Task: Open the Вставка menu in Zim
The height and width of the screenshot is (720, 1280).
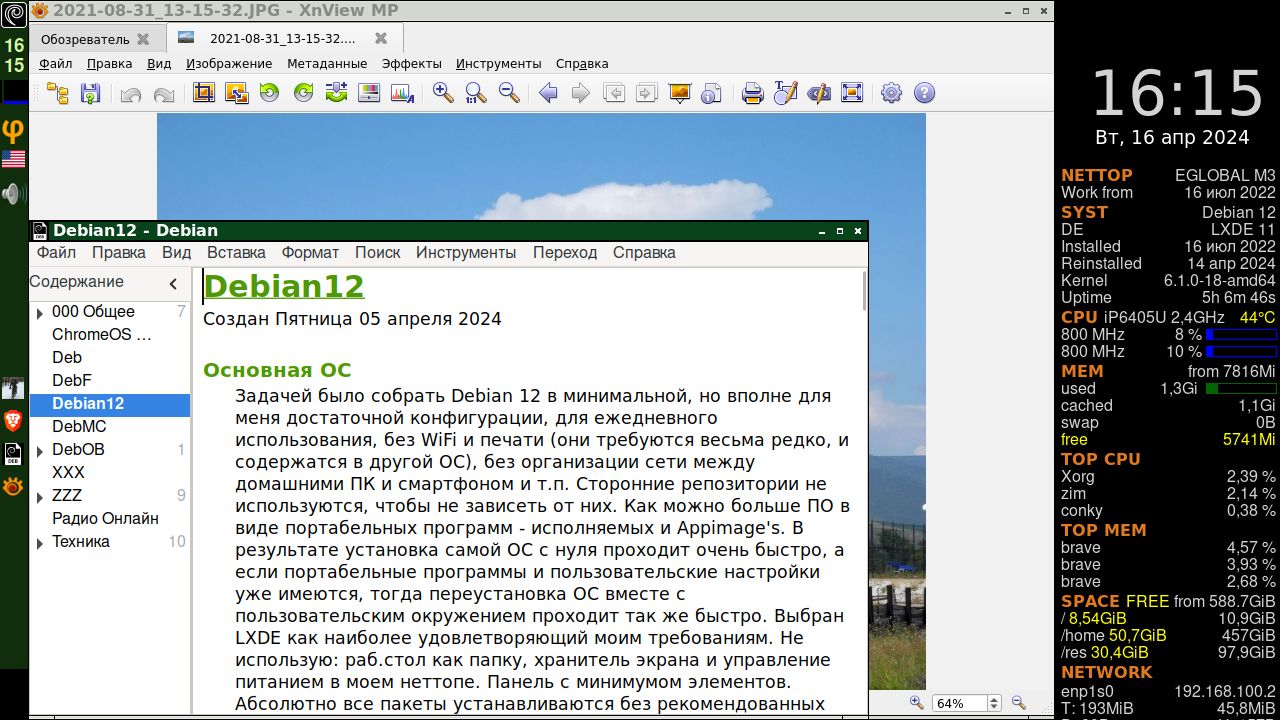Action: [236, 252]
